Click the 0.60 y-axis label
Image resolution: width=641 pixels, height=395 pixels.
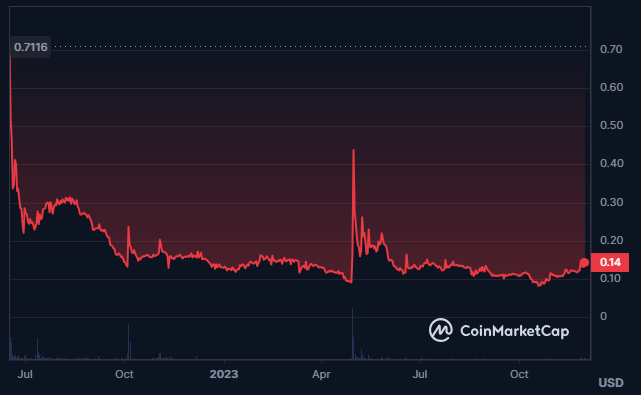[x=611, y=87]
